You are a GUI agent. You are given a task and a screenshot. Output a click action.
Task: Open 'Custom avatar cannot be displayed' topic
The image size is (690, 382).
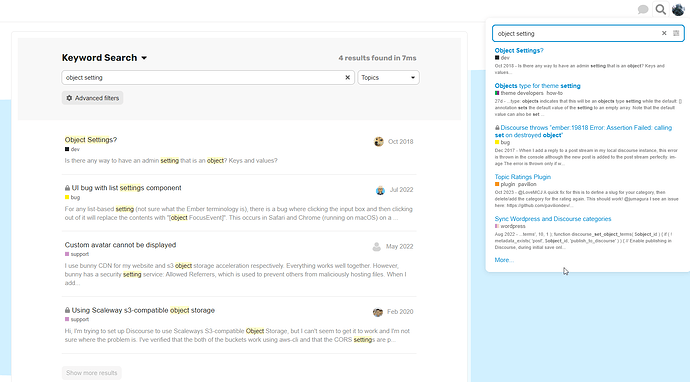120,245
